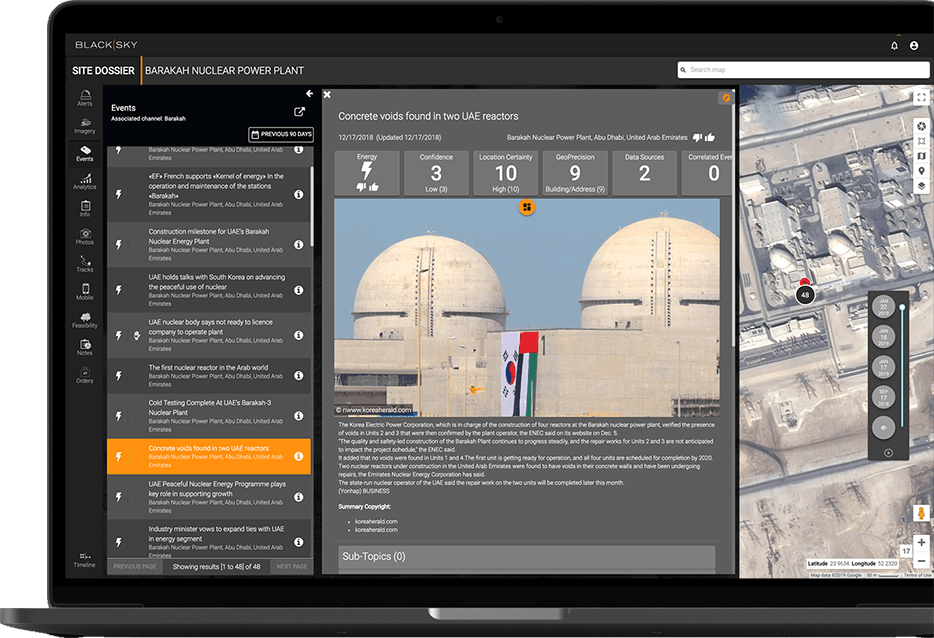This screenshot has width=934, height=638.
Task: Open the map layers tool
Action: [921, 186]
